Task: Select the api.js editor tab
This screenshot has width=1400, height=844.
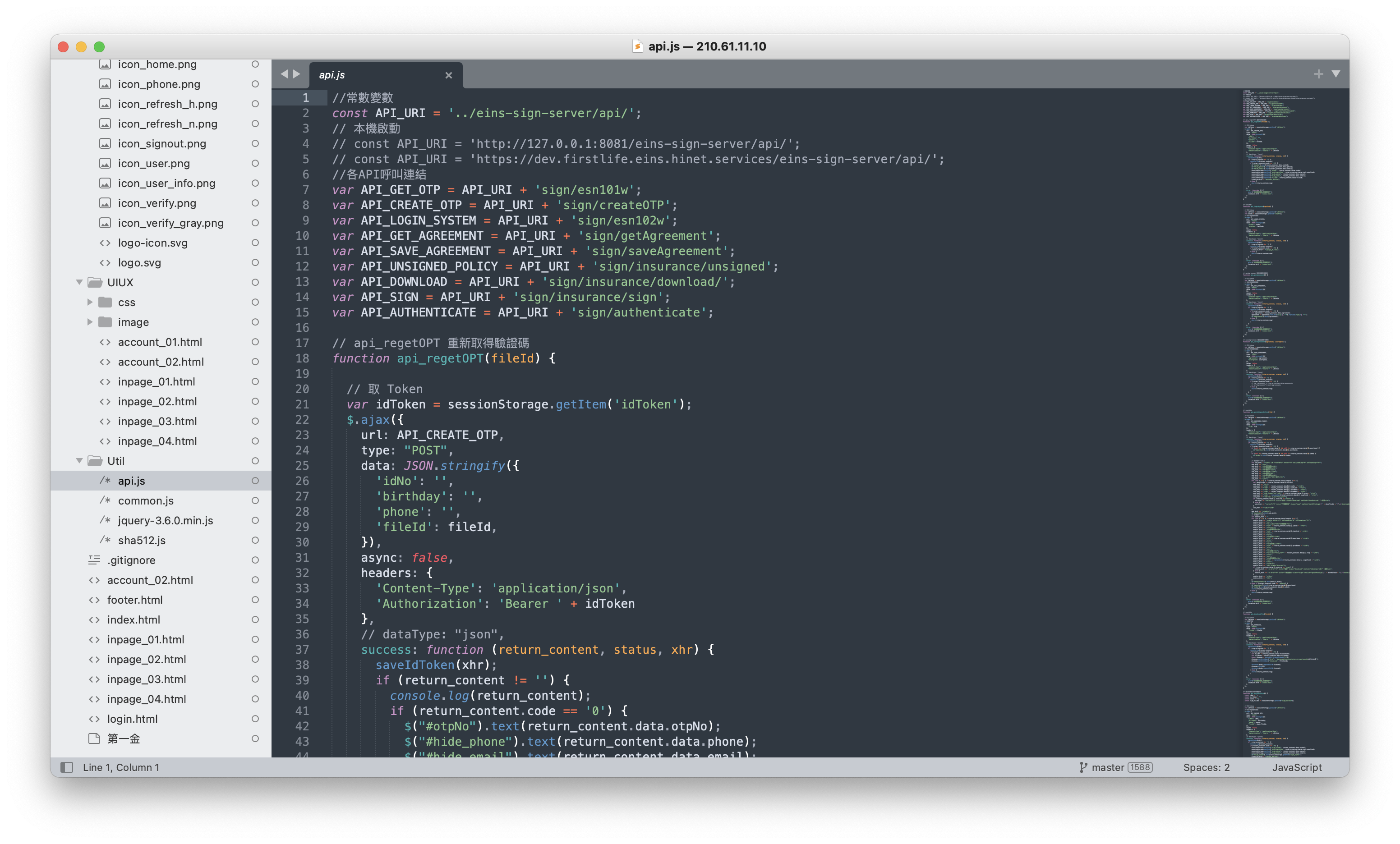Action: (x=386, y=75)
